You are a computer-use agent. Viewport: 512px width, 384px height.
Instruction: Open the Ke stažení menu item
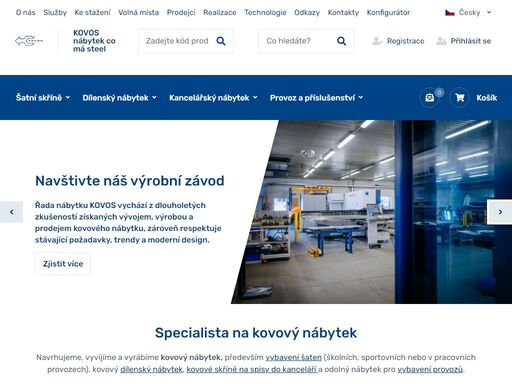pyautogui.click(x=92, y=13)
